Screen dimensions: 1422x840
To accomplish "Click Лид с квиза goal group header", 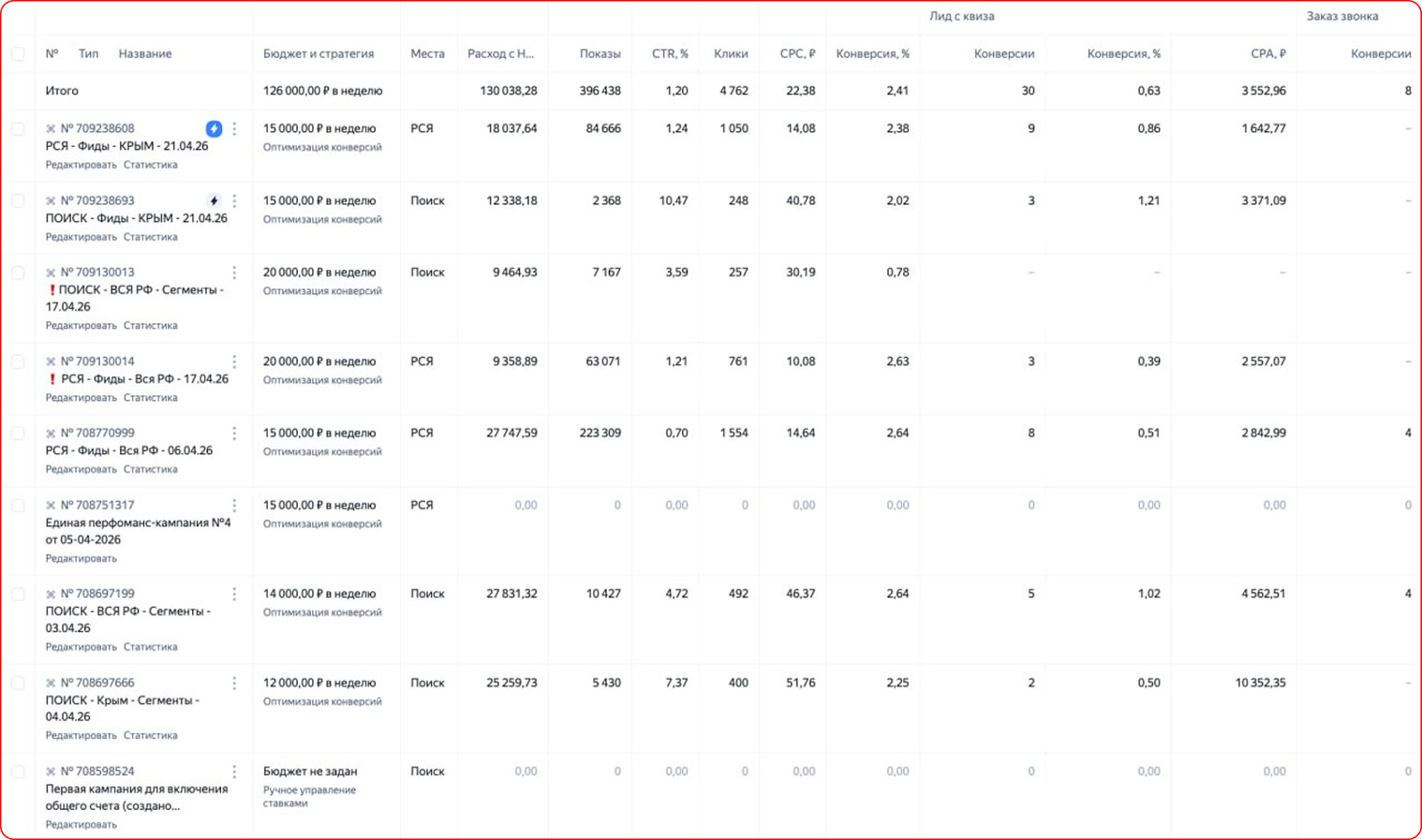I will point(962,16).
